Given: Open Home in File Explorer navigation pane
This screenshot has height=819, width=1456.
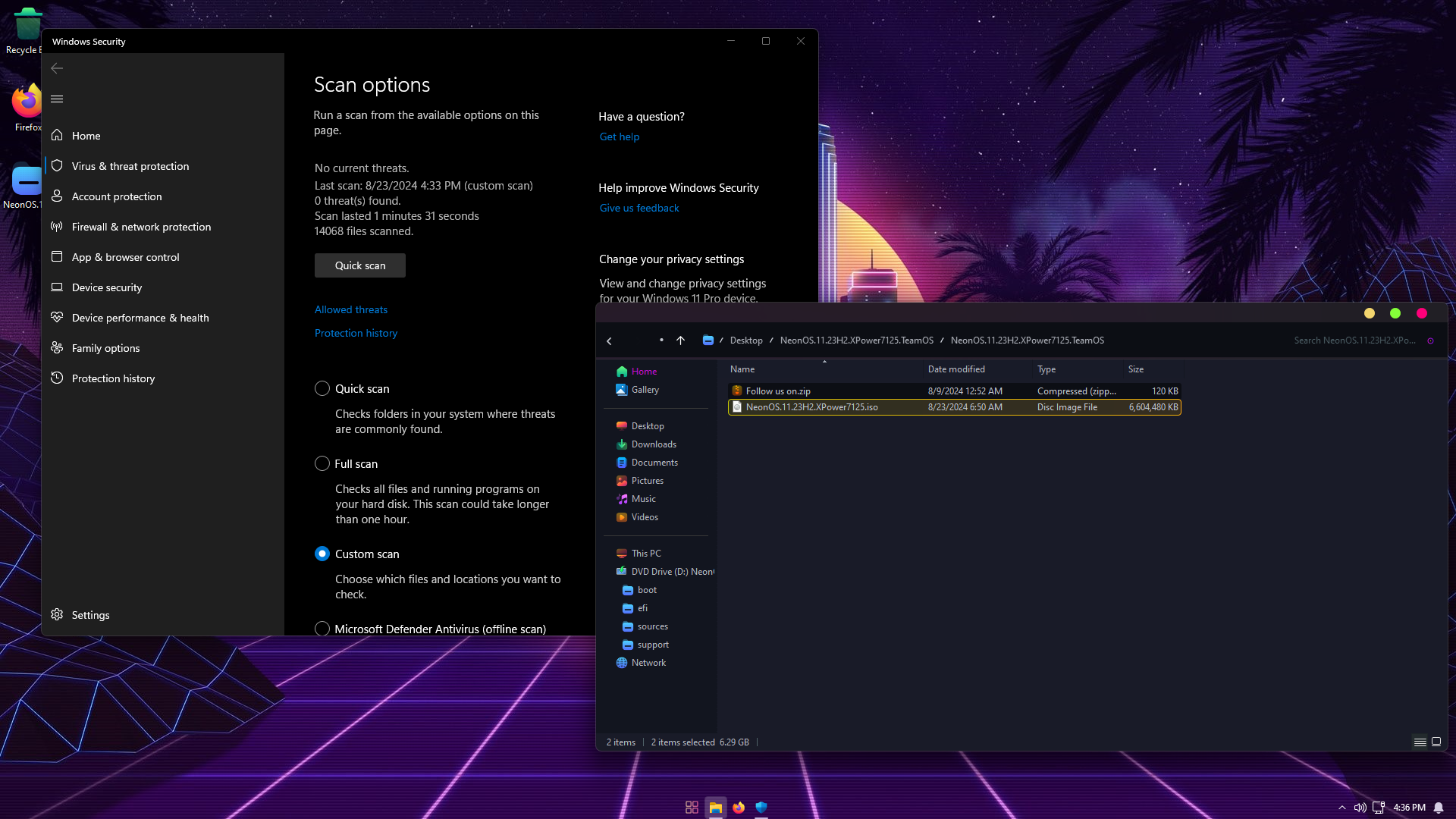Looking at the screenshot, I should click(x=644, y=372).
